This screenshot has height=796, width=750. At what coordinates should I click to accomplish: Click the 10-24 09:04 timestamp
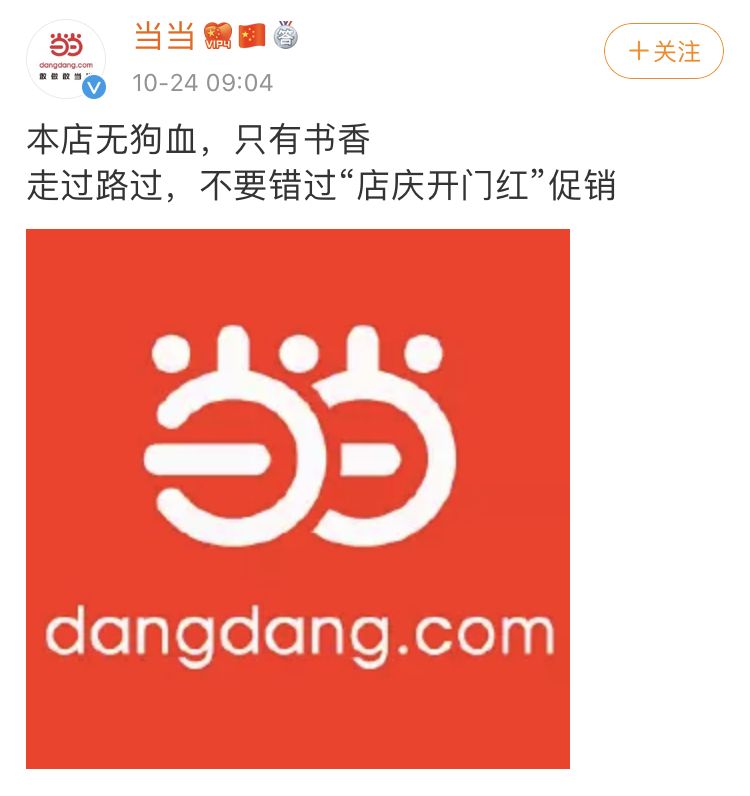click(x=202, y=83)
